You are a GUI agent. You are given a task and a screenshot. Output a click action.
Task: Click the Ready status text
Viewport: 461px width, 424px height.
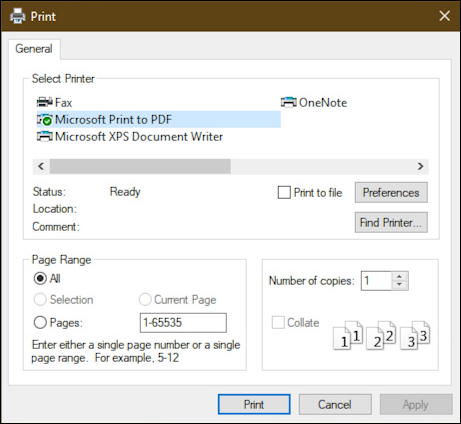pos(125,192)
